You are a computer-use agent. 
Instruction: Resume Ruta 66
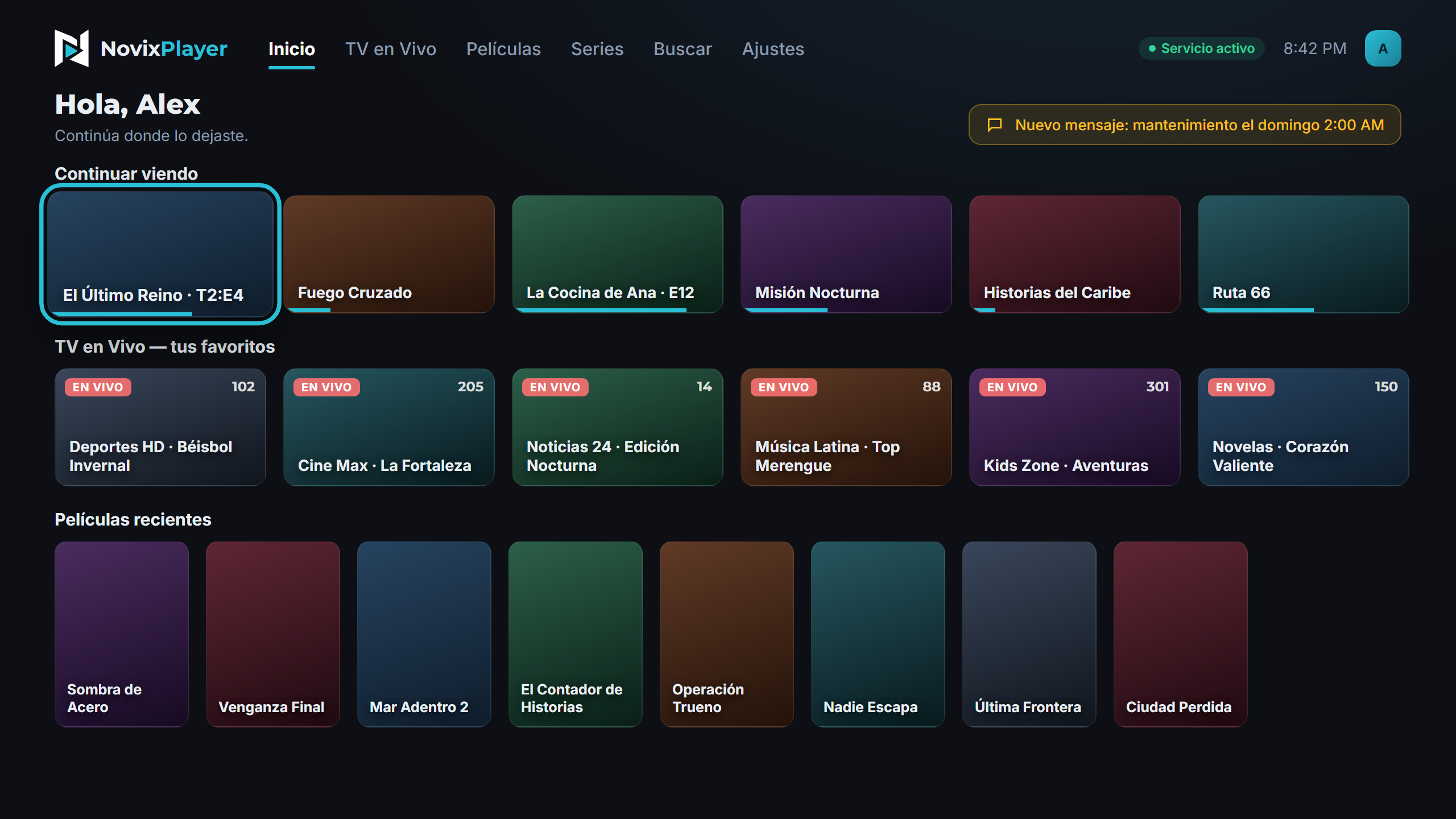pyautogui.click(x=1304, y=254)
